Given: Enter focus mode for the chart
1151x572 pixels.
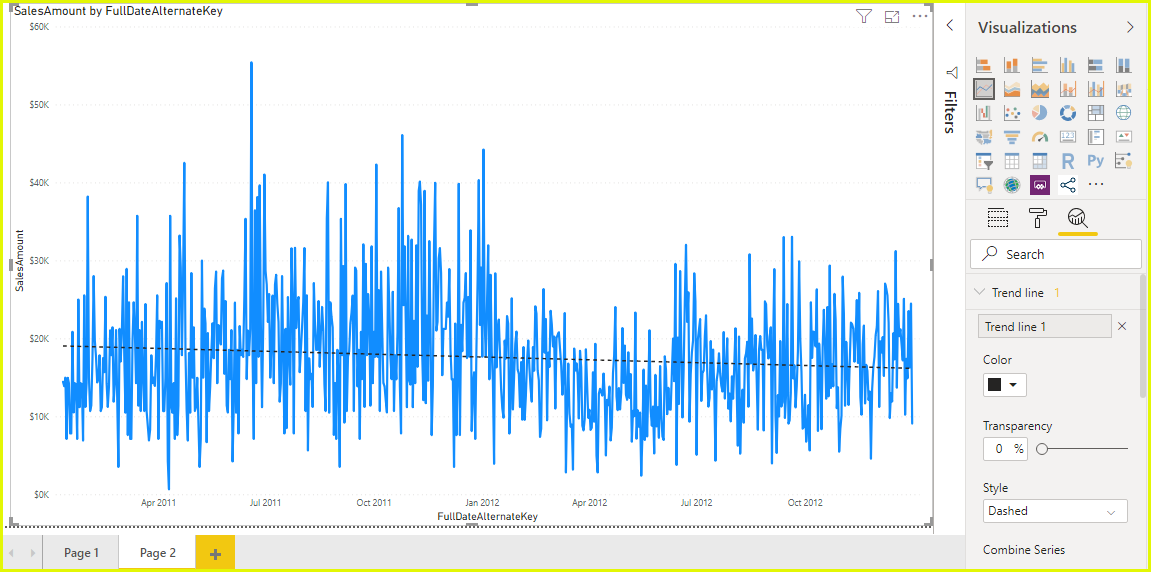Looking at the screenshot, I should (x=892, y=16).
